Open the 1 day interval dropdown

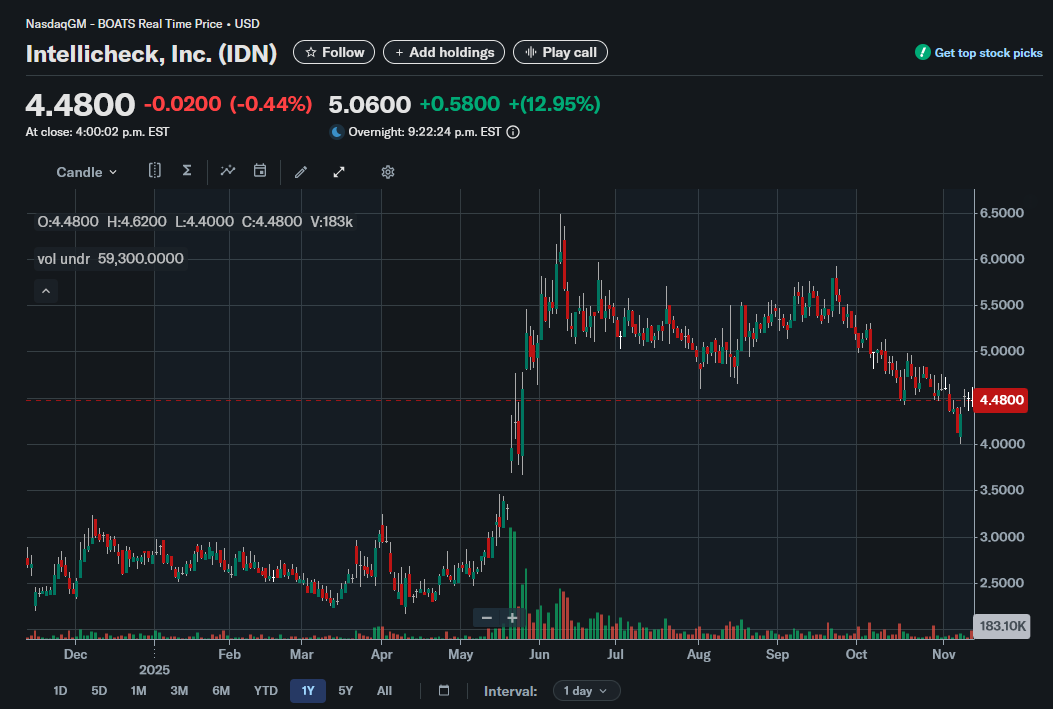586,691
